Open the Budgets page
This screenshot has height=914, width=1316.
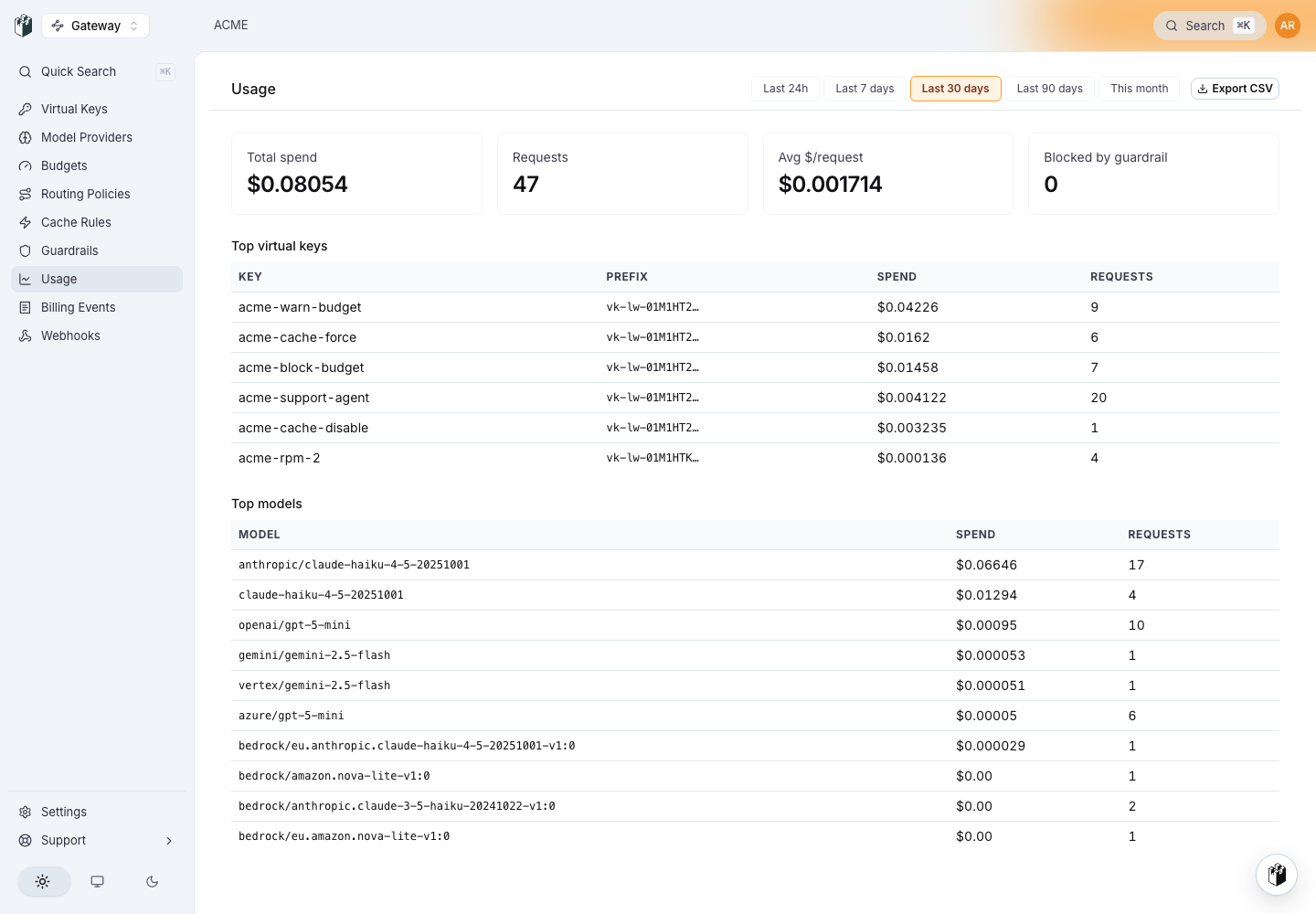(x=97, y=165)
